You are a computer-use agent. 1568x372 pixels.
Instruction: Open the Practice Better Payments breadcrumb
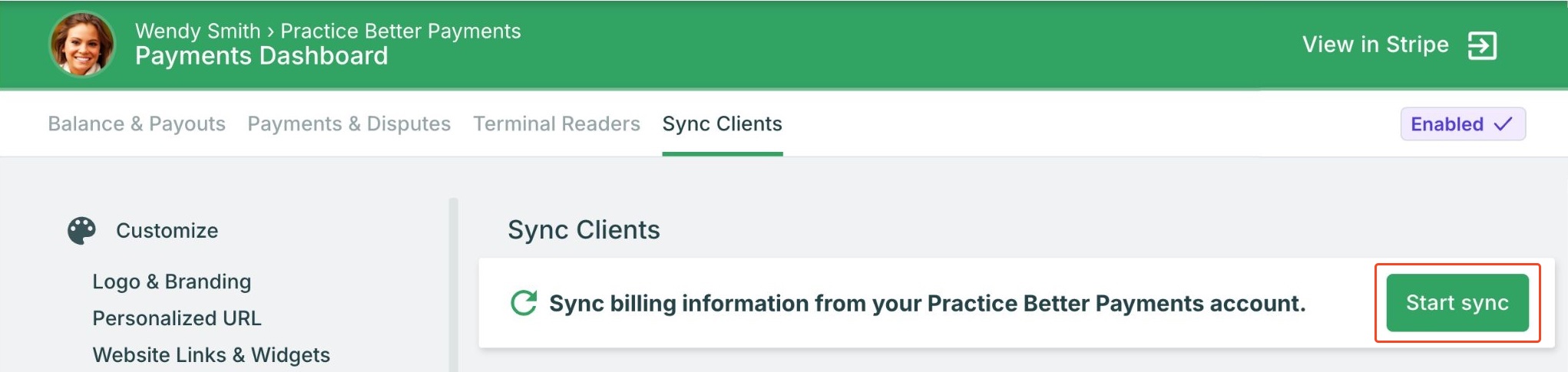401,31
